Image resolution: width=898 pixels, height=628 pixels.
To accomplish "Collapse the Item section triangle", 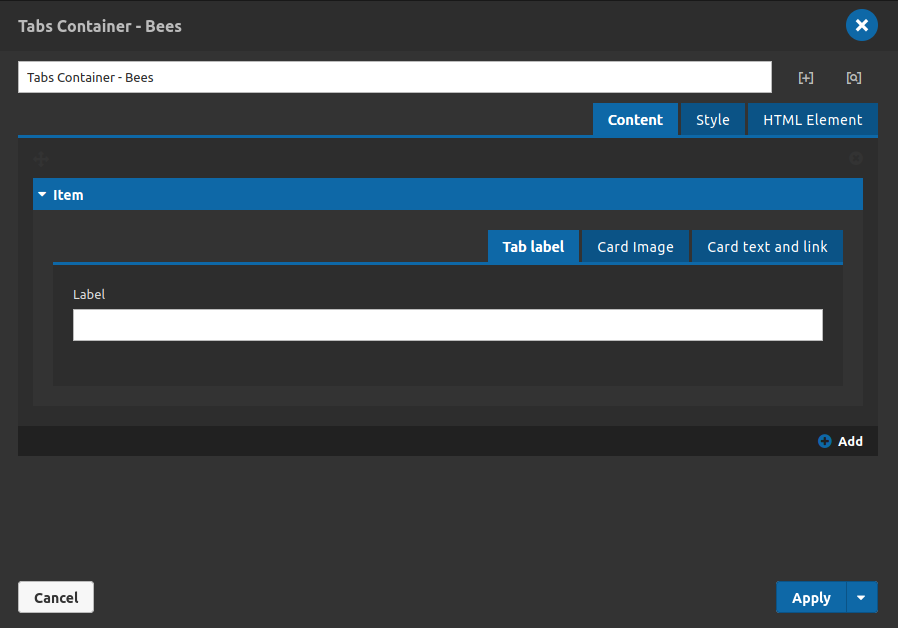I will pos(42,195).
